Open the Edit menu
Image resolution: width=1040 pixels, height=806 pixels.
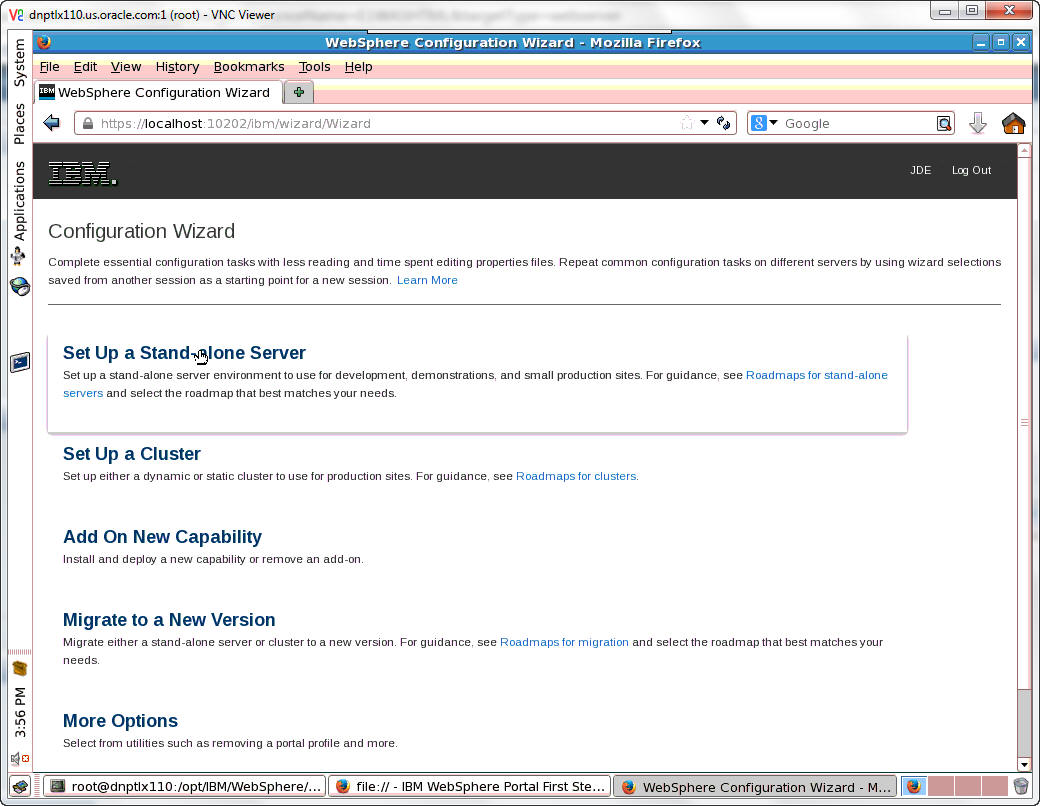[85, 67]
